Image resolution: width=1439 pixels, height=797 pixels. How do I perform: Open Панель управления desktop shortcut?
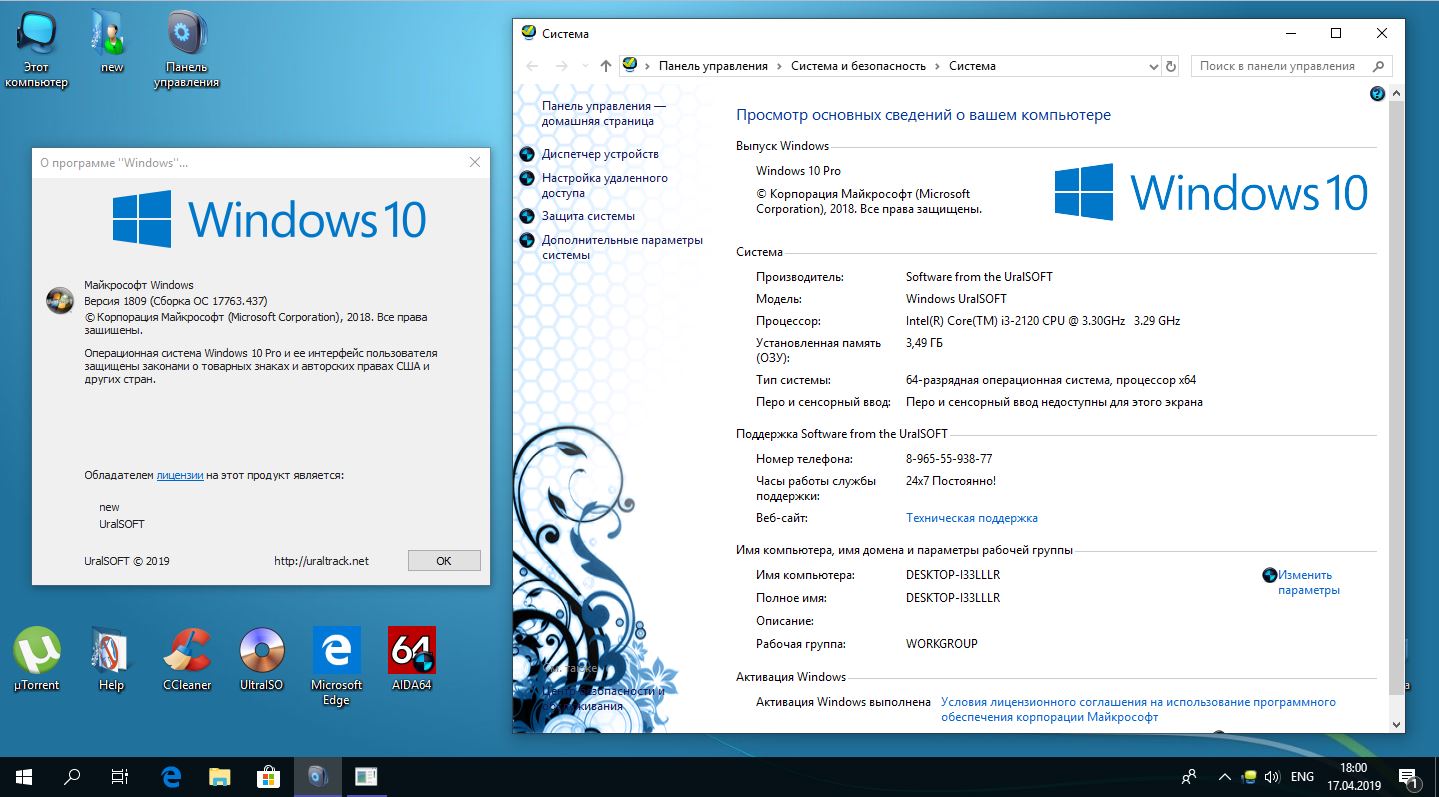tap(186, 48)
